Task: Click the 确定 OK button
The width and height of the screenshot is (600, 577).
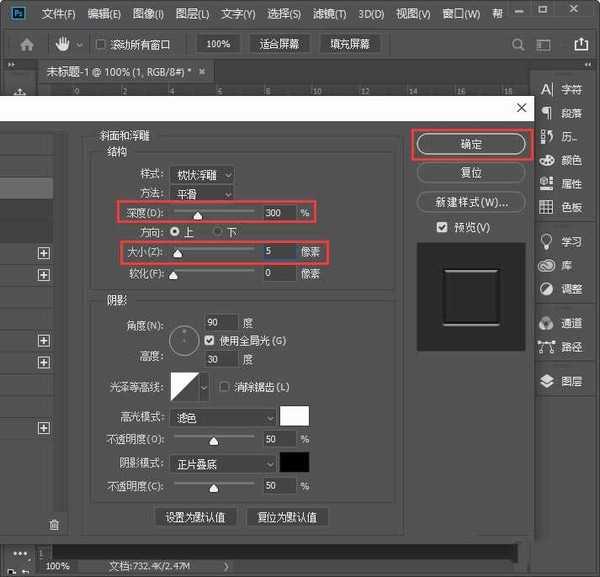Action: [x=470, y=145]
